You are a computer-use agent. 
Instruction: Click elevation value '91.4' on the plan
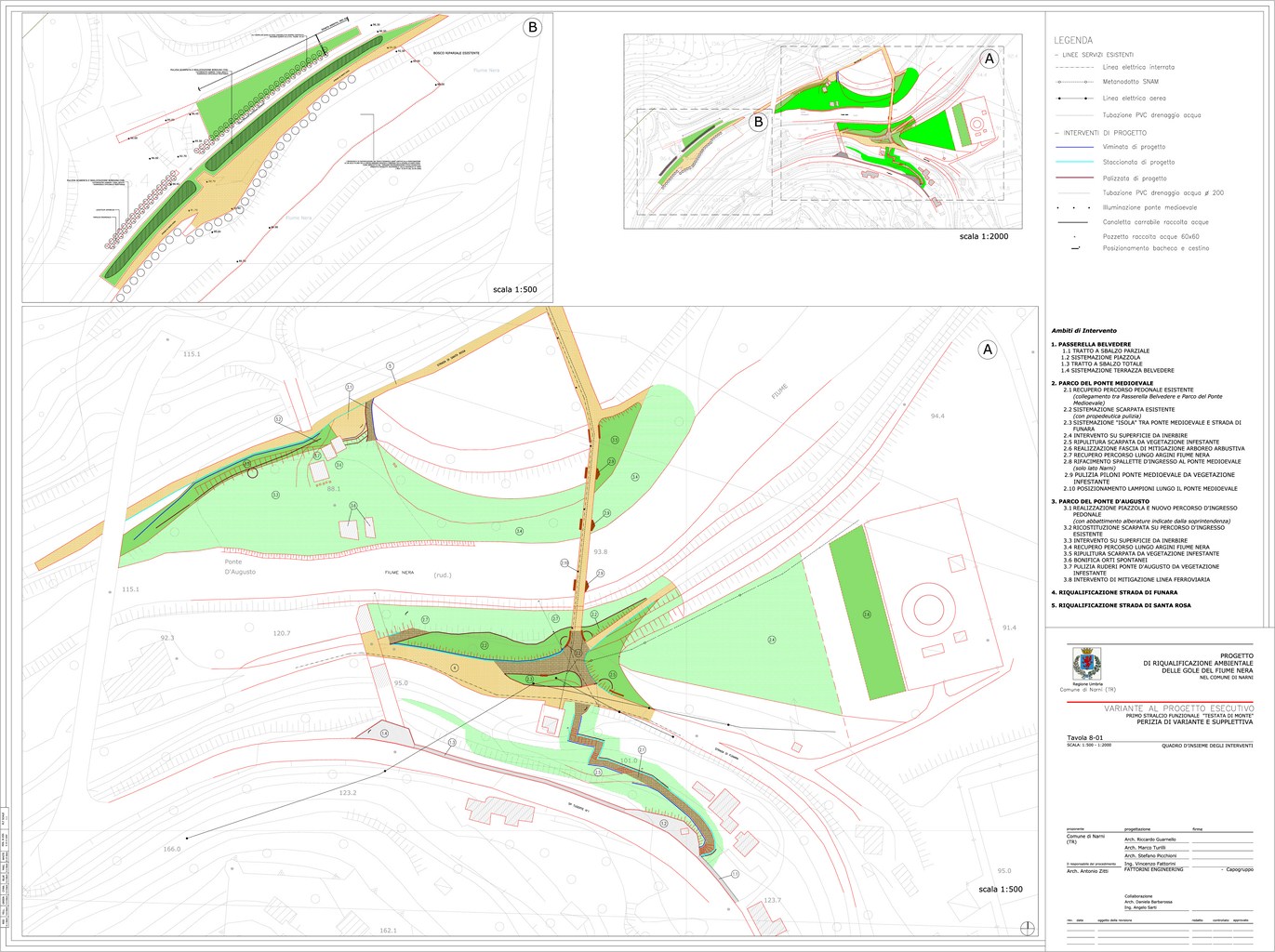pos(1009,628)
